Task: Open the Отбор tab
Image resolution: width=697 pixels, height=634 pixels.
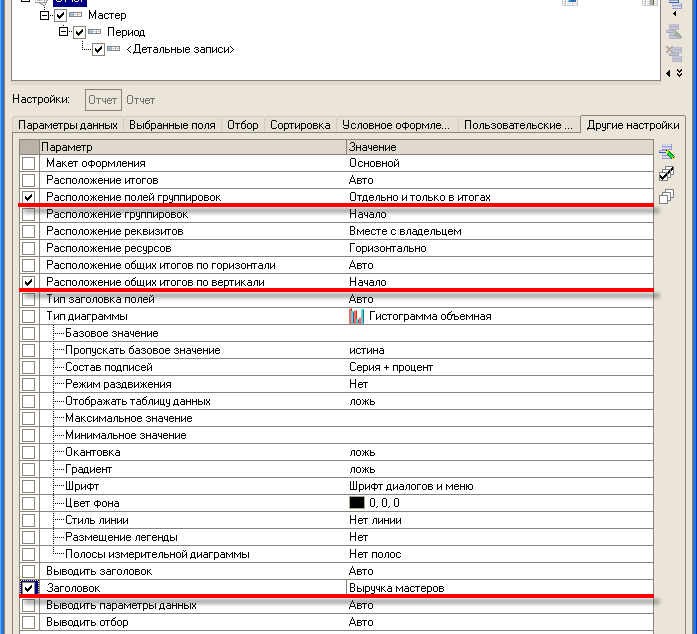Action: click(x=243, y=125)
